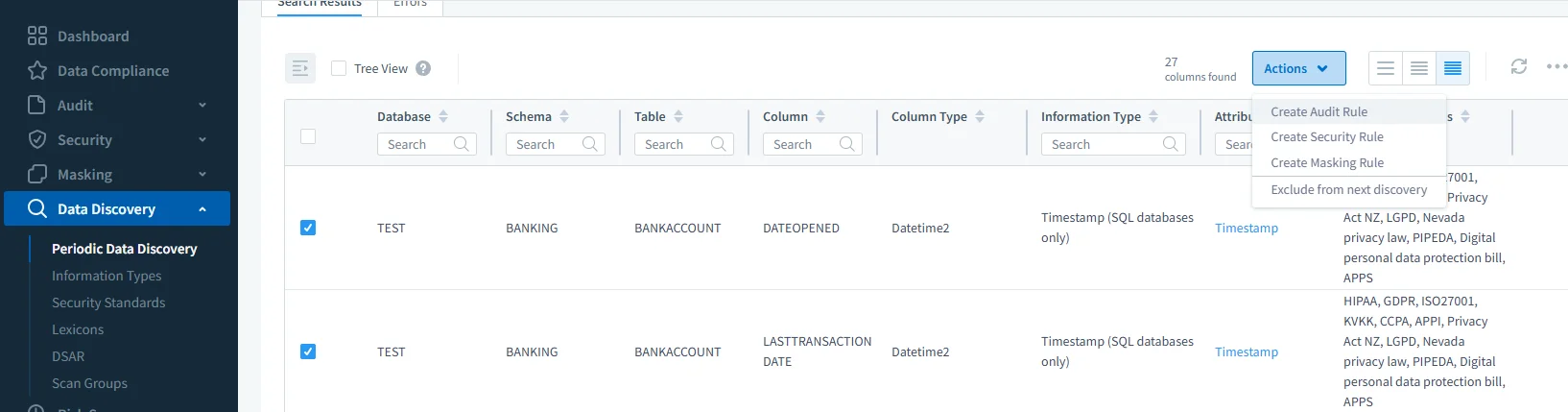Sort by the Information Type header

click(x=1153, y=116)
